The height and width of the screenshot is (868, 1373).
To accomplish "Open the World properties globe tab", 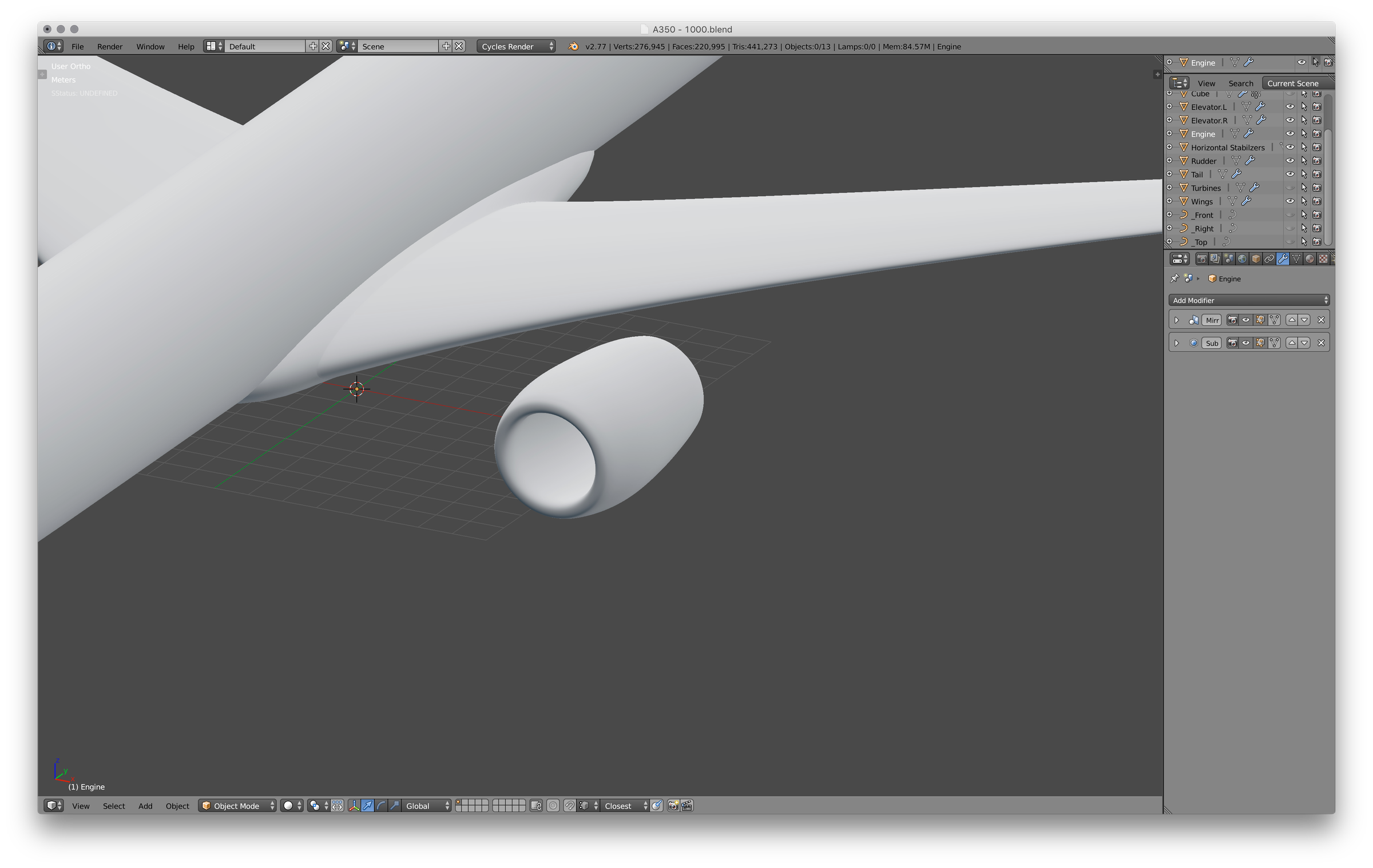I will pyautogui.click(x=1241, y=258).
